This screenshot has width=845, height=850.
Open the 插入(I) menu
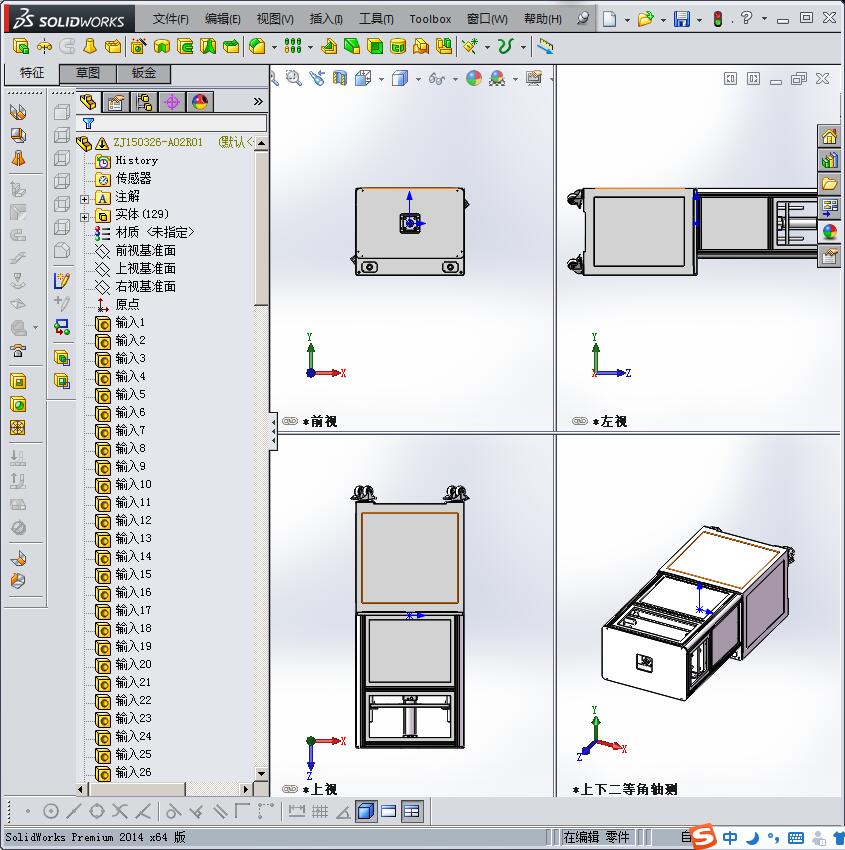326,19
